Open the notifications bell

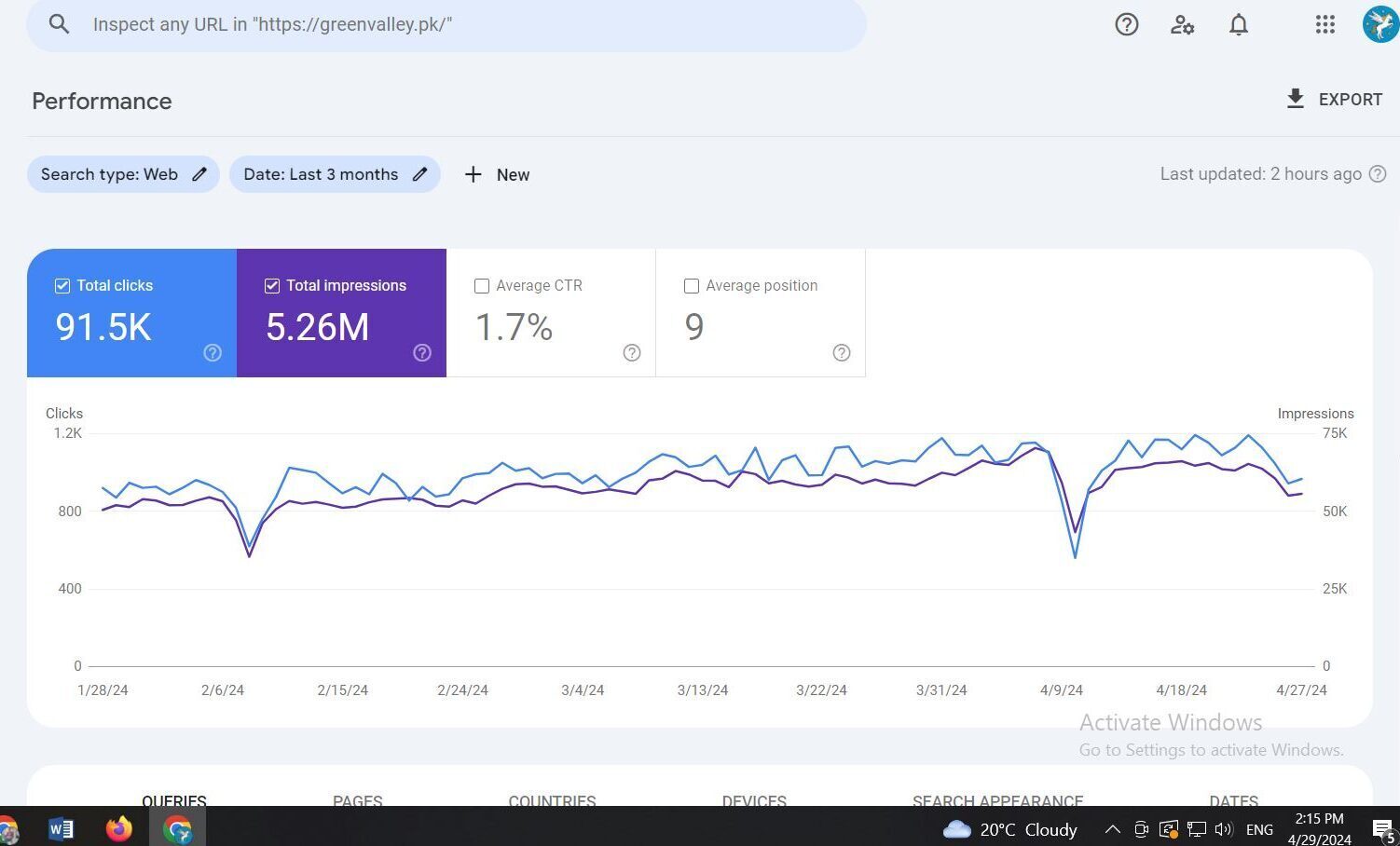point(1238,24)
